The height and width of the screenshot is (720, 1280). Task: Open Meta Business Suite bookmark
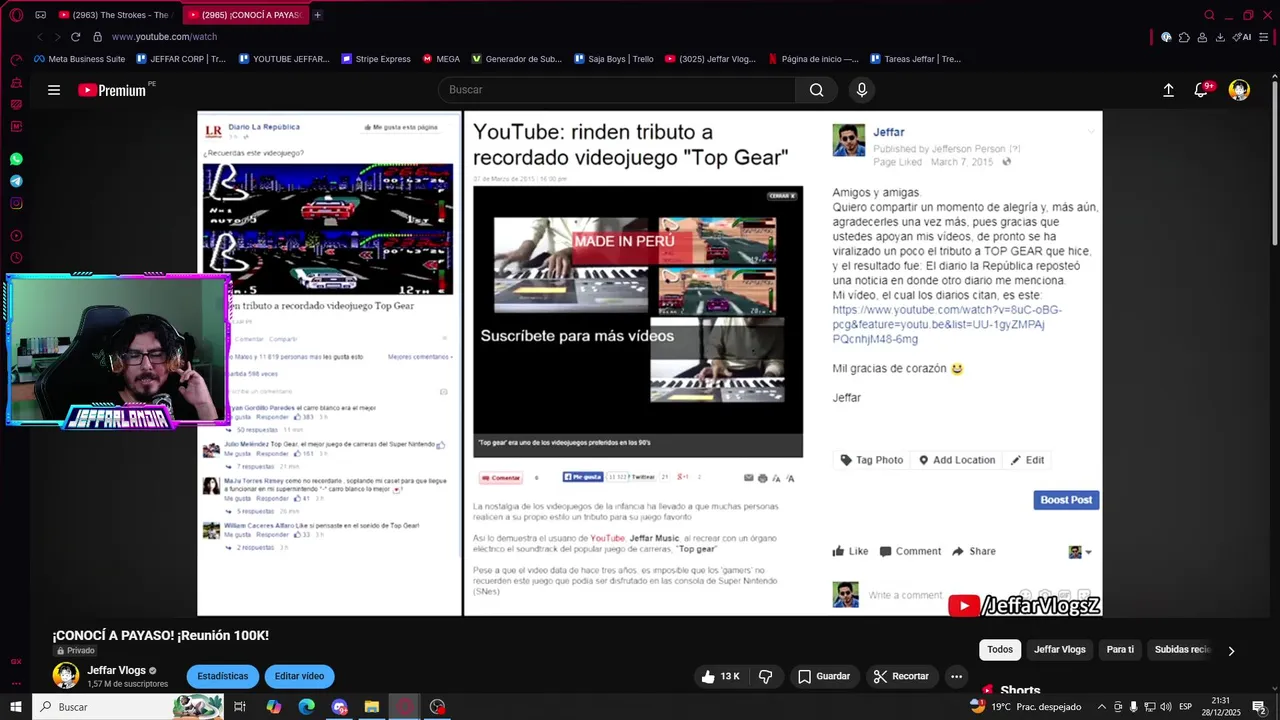tap(79, 59)
